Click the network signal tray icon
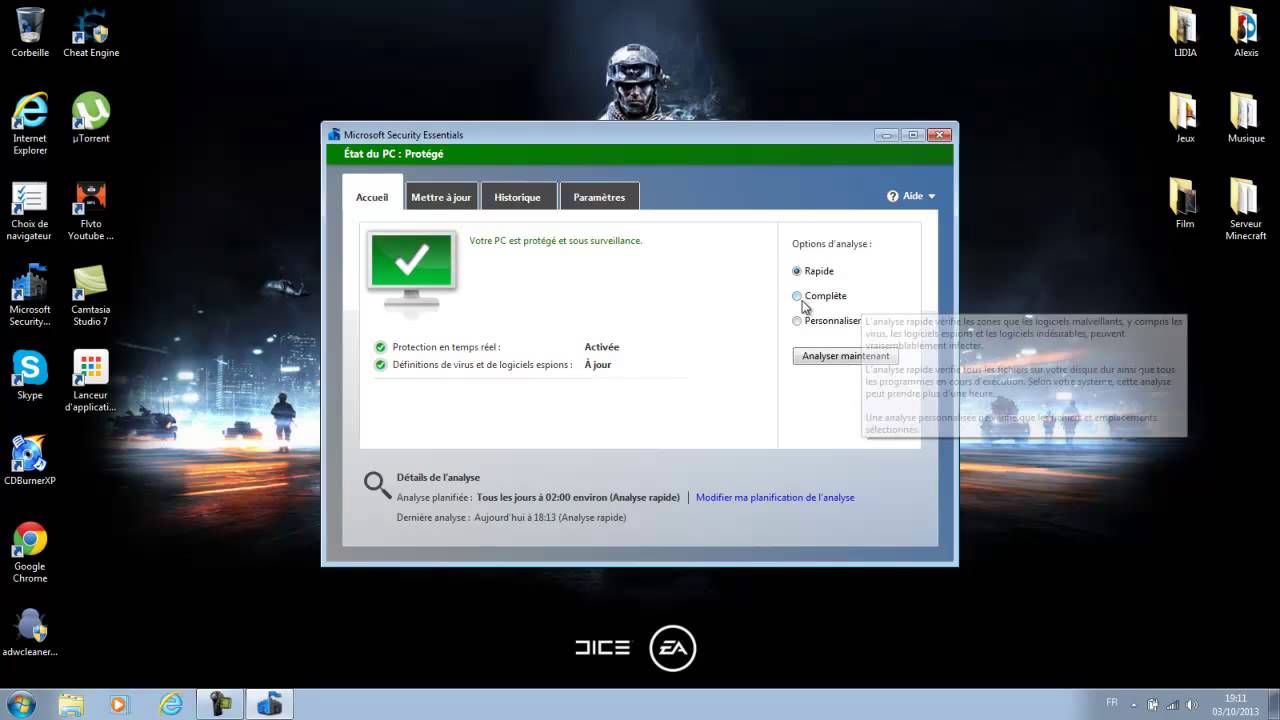Screen dimensions: 1280x720 (1172, 704)
